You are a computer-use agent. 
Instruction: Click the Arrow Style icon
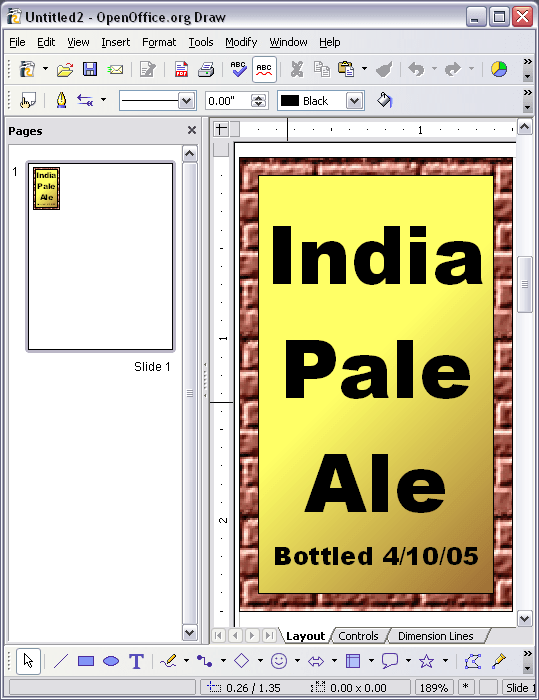tap(85, 100)
